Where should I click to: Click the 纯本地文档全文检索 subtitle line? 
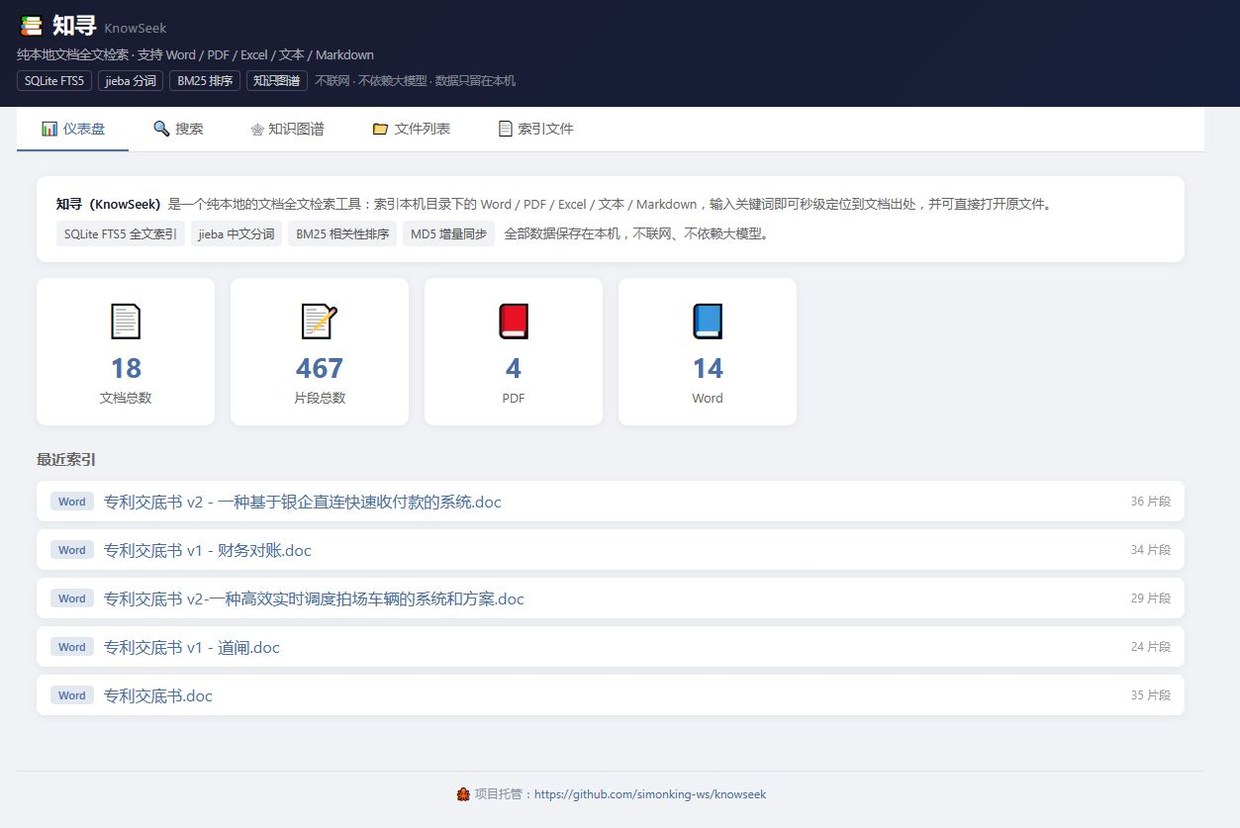(x=196, y=55)
